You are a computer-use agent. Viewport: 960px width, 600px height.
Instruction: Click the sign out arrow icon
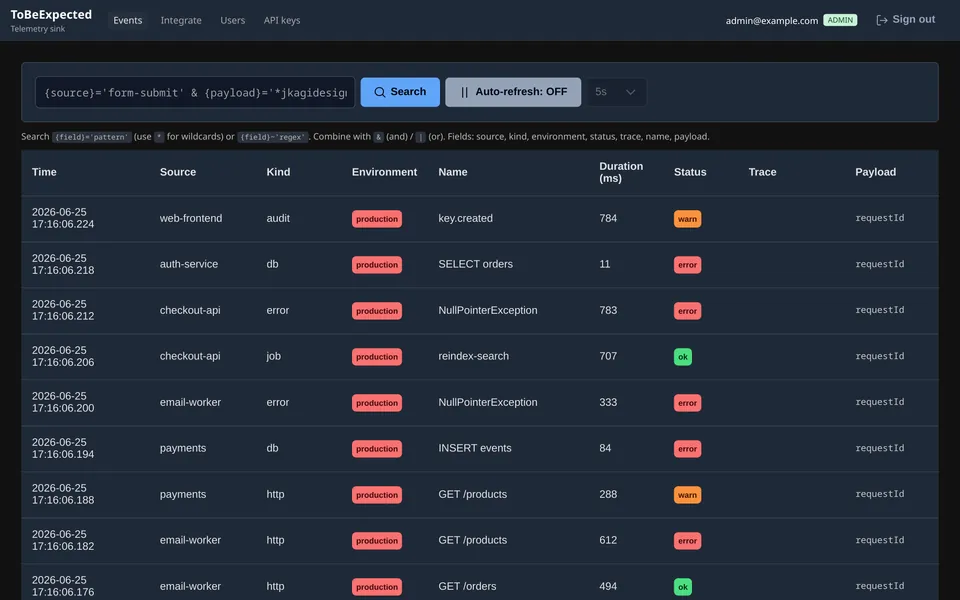coord(882,20)
